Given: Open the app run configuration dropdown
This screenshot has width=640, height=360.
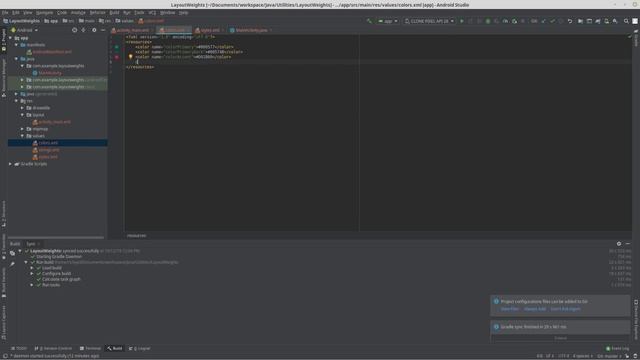Looking at the screenshot, I should (387, 21).
